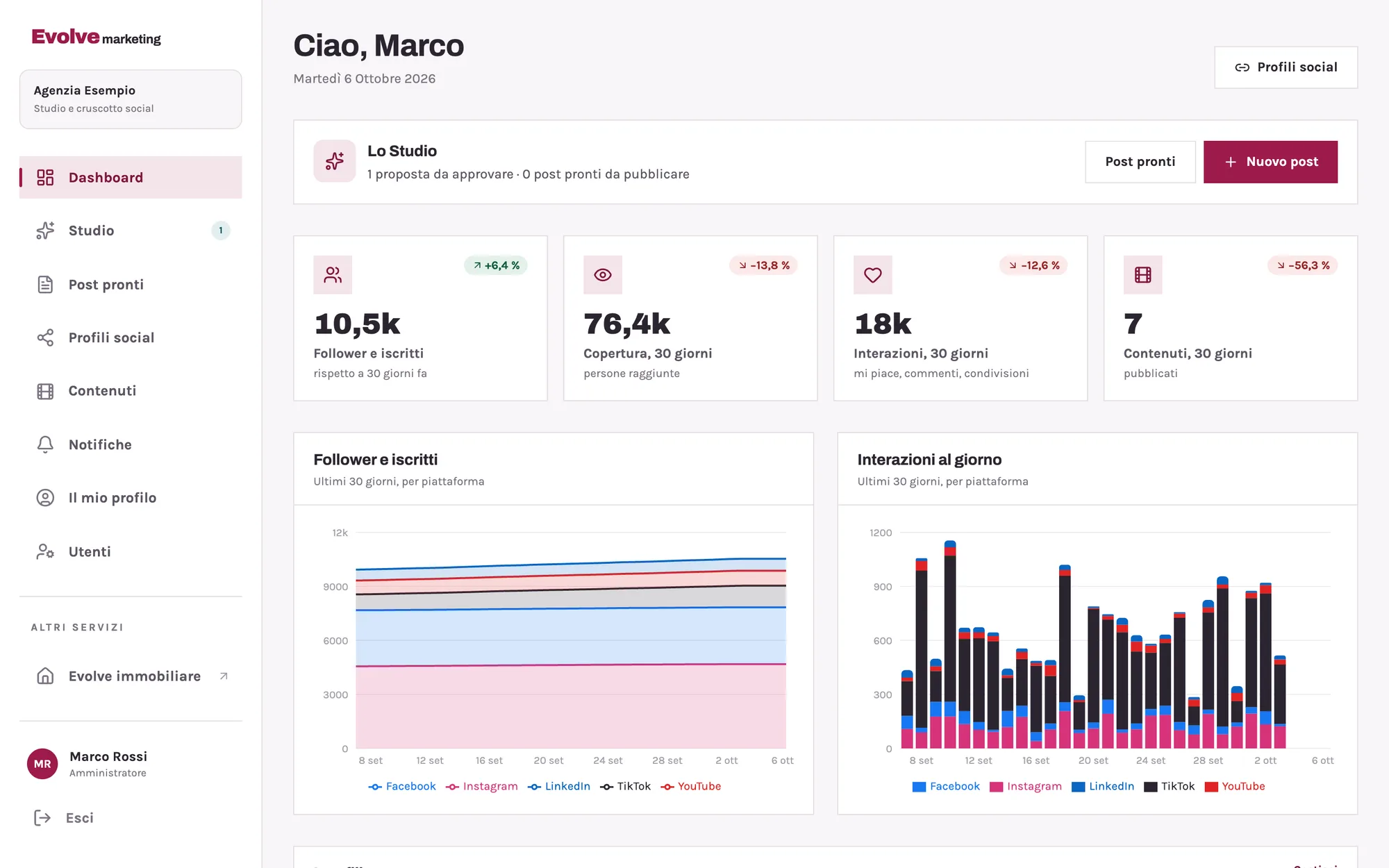The width and height of the screenshot is (1389, 868).
Task: Click the Contenuti card film icon
Action: click(x=1143, y=275)
